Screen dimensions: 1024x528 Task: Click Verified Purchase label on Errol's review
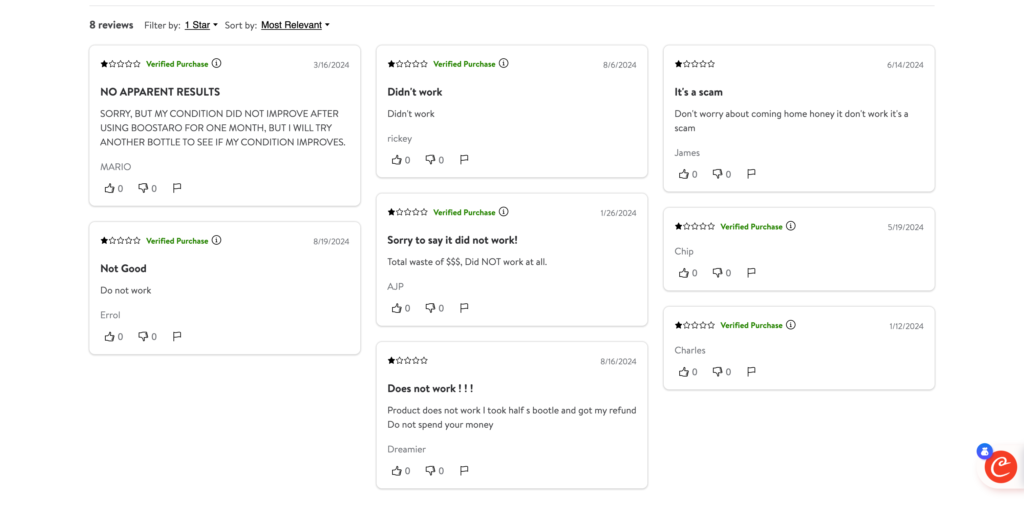pyautogui.click(x=177, y=241)
